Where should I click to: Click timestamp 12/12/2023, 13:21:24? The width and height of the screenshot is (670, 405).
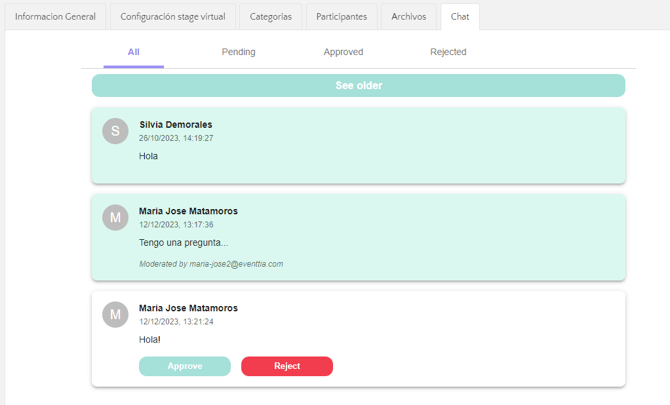point(176,322)
